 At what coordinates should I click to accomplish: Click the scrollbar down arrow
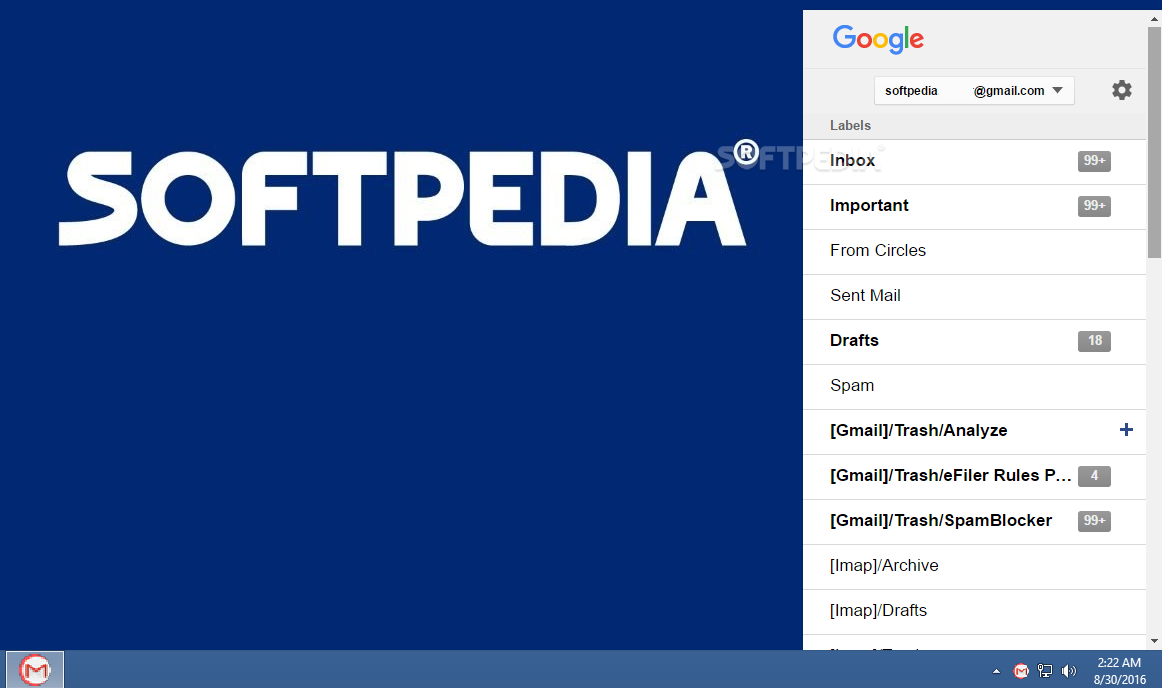click(1154, 641)
